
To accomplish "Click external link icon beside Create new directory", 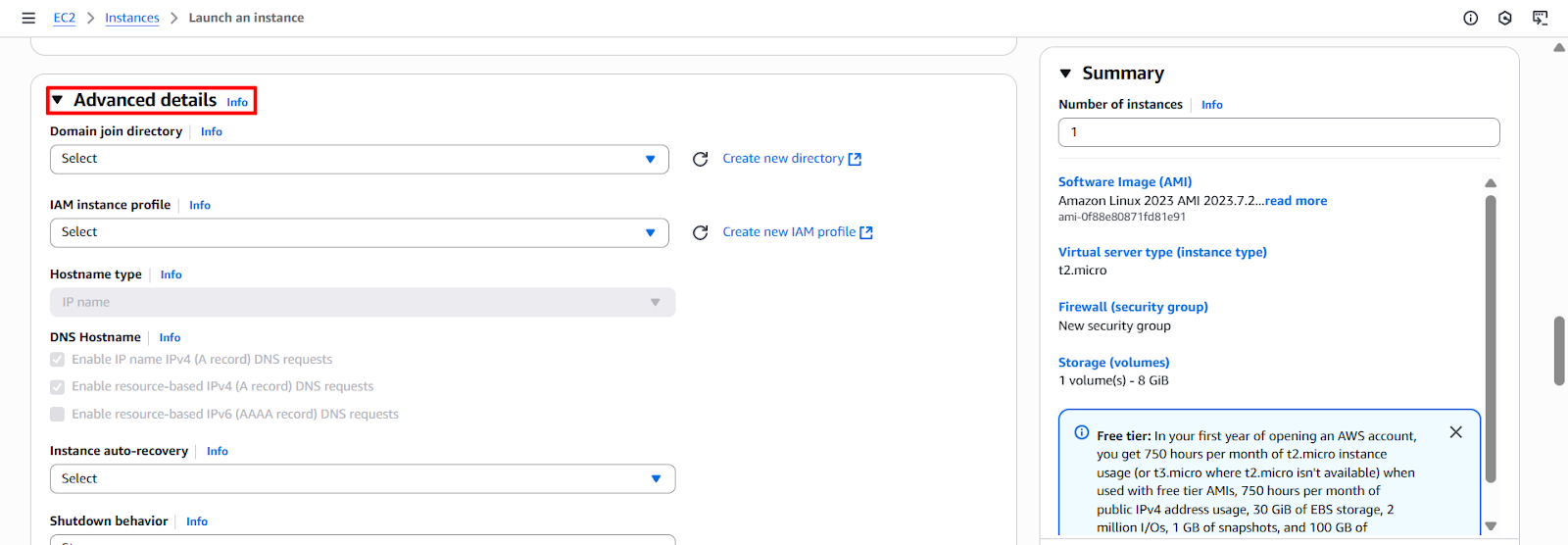I will coord(855,159).
